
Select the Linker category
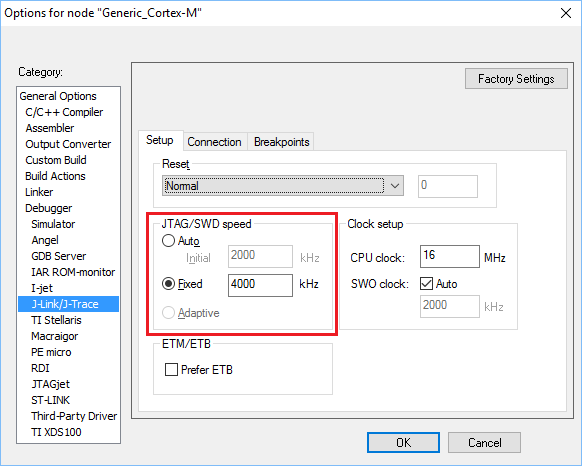(39, 192)
